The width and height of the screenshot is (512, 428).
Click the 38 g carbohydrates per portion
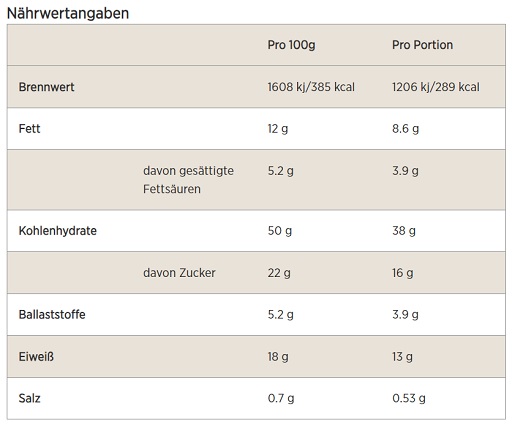click(404, 231)
